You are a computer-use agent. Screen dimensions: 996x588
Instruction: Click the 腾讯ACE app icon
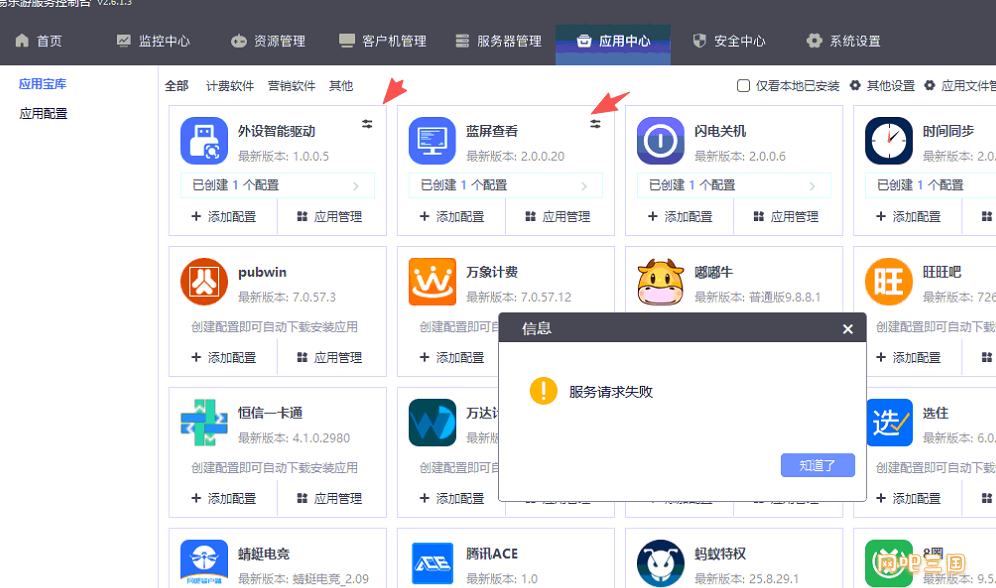pos(432,563)
